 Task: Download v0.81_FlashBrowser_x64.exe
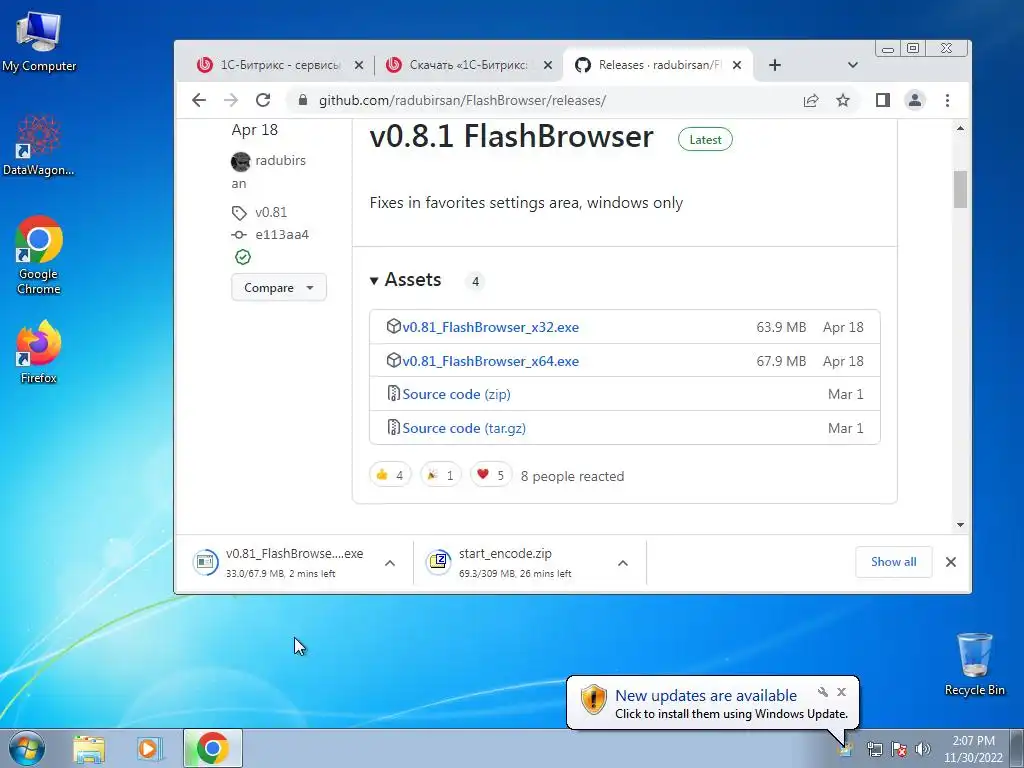(x=490, y=360)
